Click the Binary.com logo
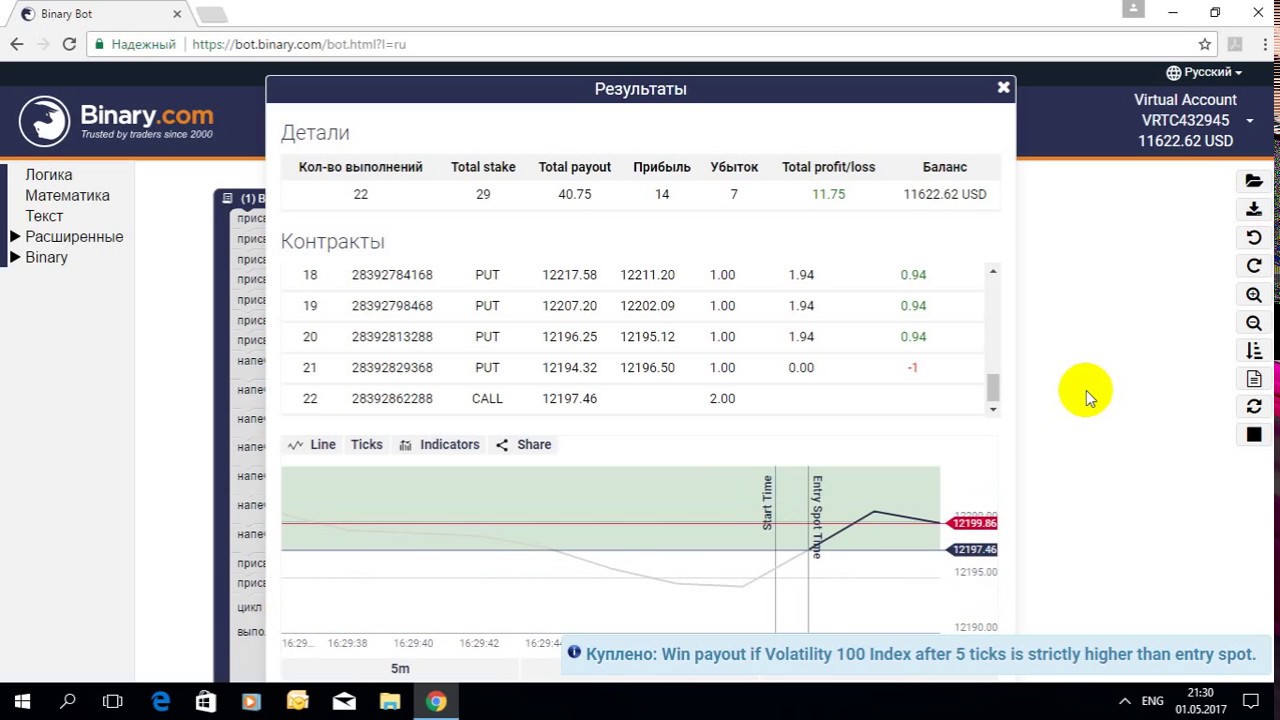This screenshot has height=720, width=1280. pyautogui.click(x=116, y=121)
